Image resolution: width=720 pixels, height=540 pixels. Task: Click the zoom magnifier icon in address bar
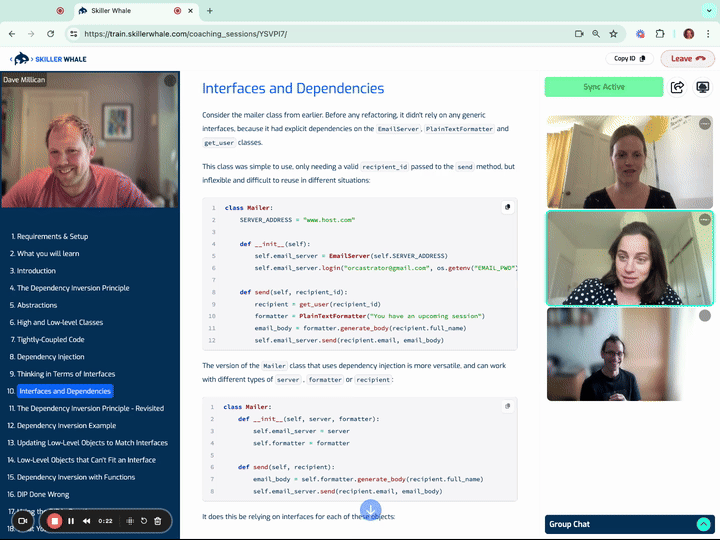596,34
